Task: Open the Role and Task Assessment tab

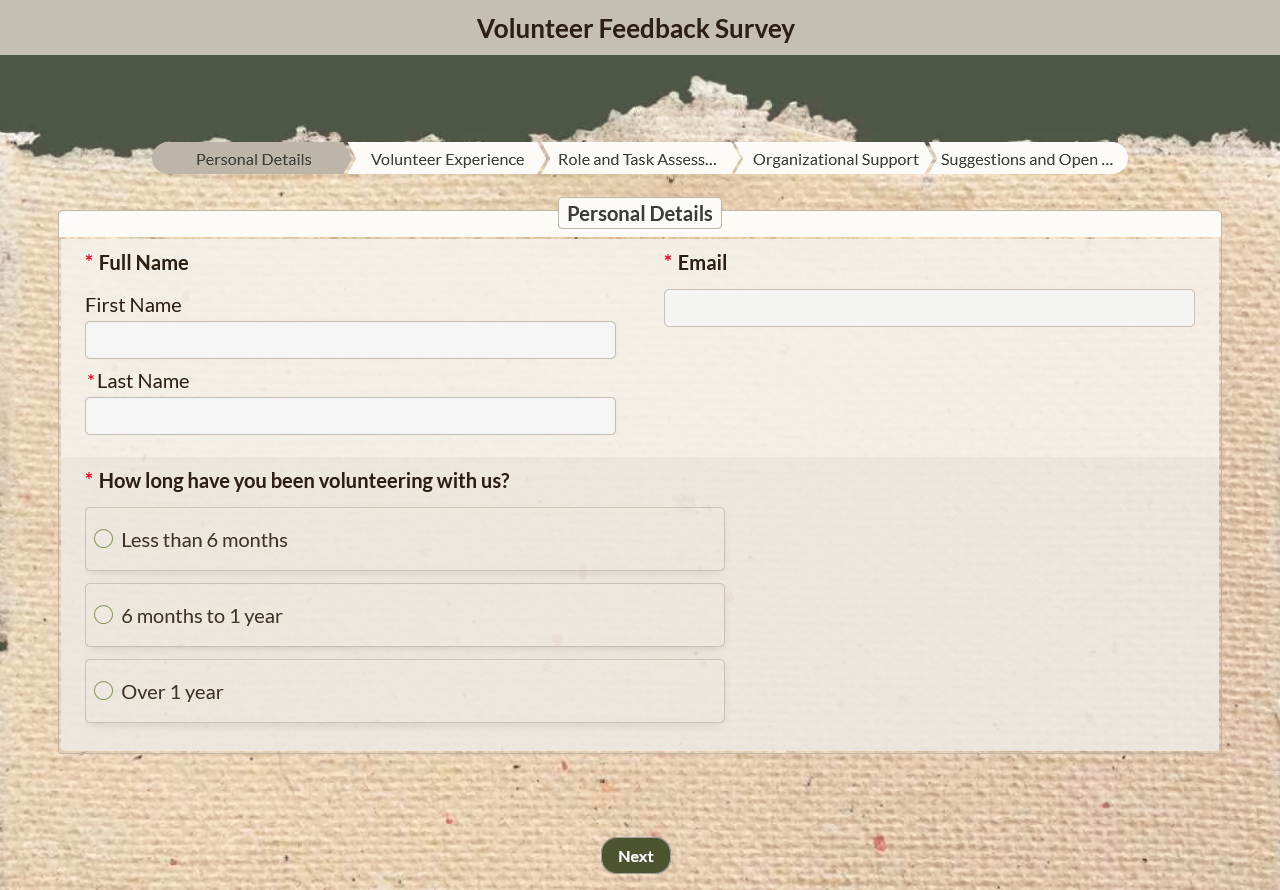Action: click(637, 158)
